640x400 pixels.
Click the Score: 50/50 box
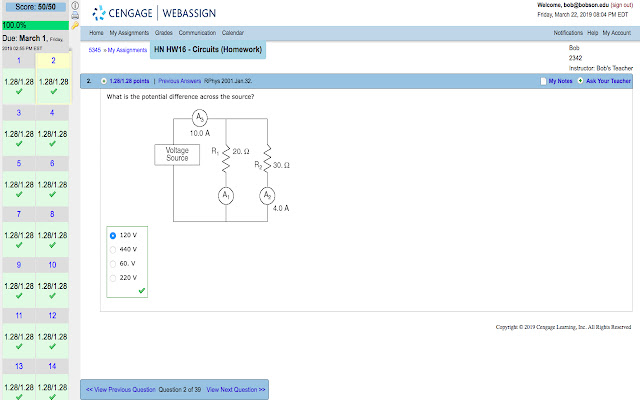[36, 7]
